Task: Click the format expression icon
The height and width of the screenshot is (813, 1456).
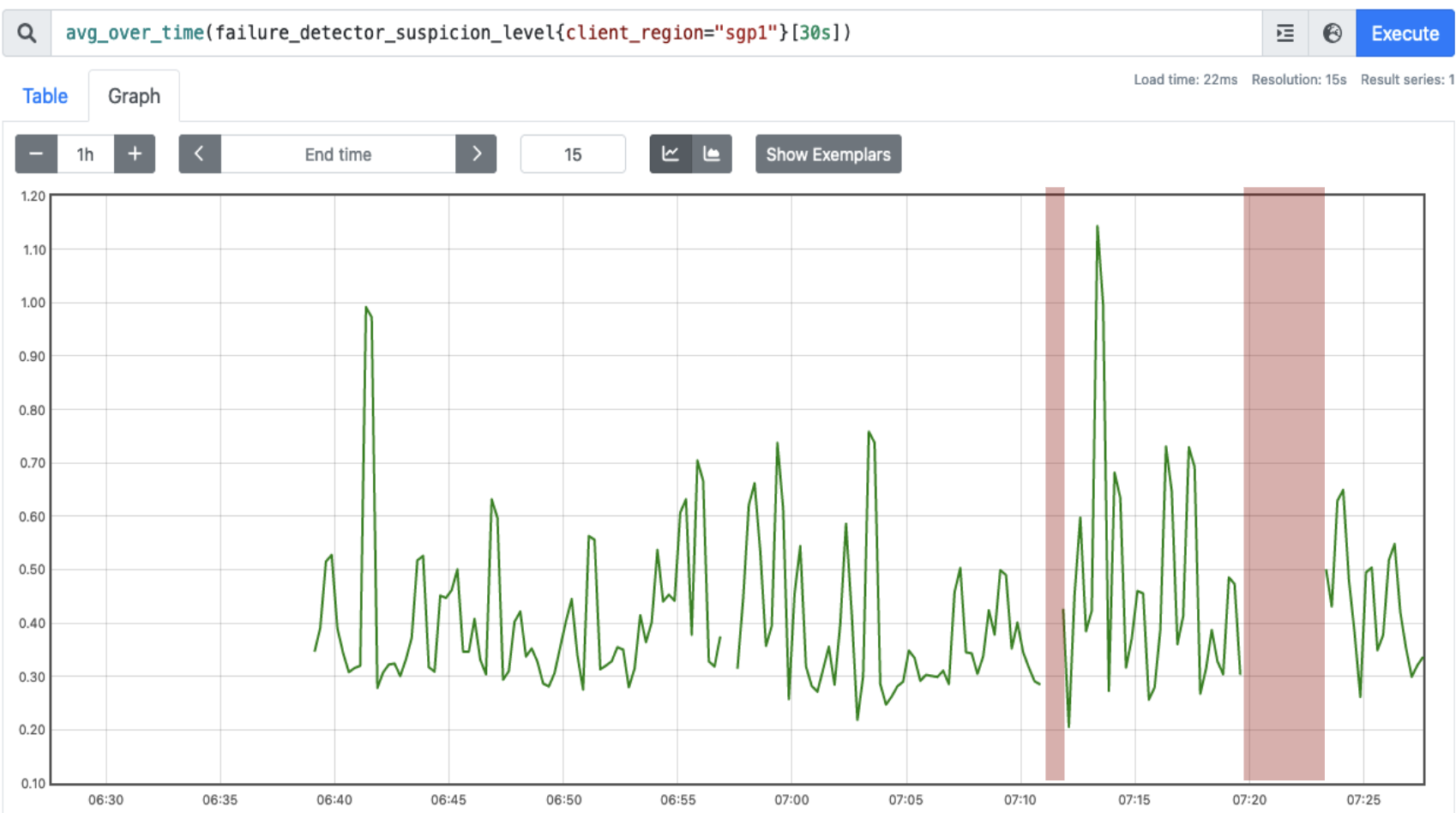Action: 1285,33
